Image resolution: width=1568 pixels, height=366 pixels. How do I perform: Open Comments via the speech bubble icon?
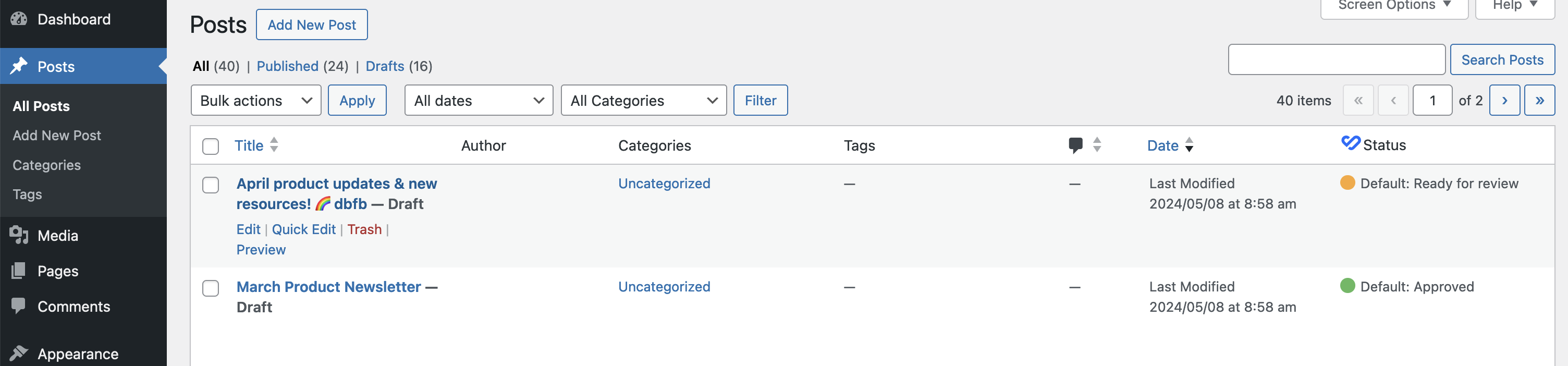19,307
